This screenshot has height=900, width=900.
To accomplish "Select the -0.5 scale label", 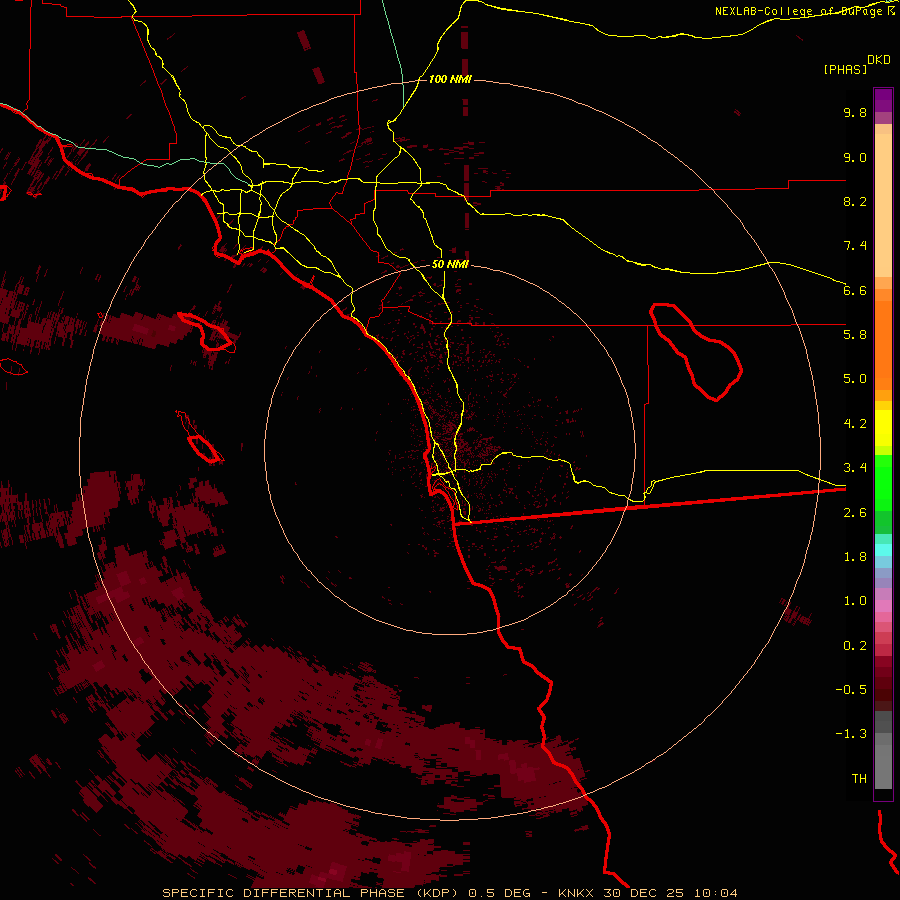I will (x=851, y=690).
